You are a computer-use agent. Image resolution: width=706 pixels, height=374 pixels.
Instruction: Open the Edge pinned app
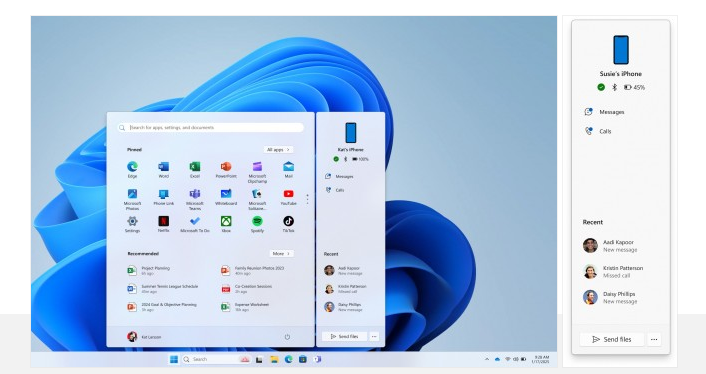coord(132,170)
